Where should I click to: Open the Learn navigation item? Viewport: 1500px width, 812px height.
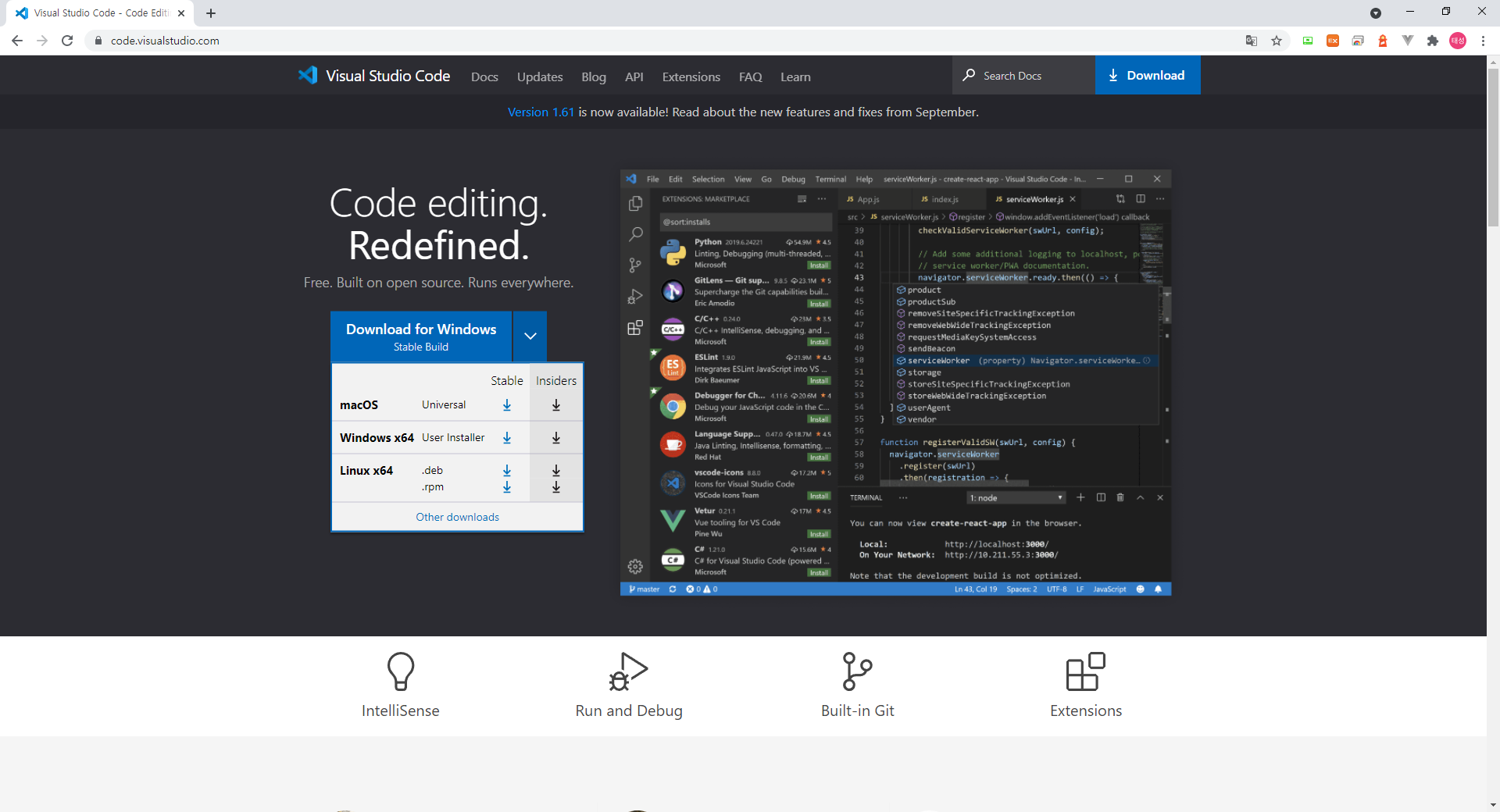tap(795, 77)
